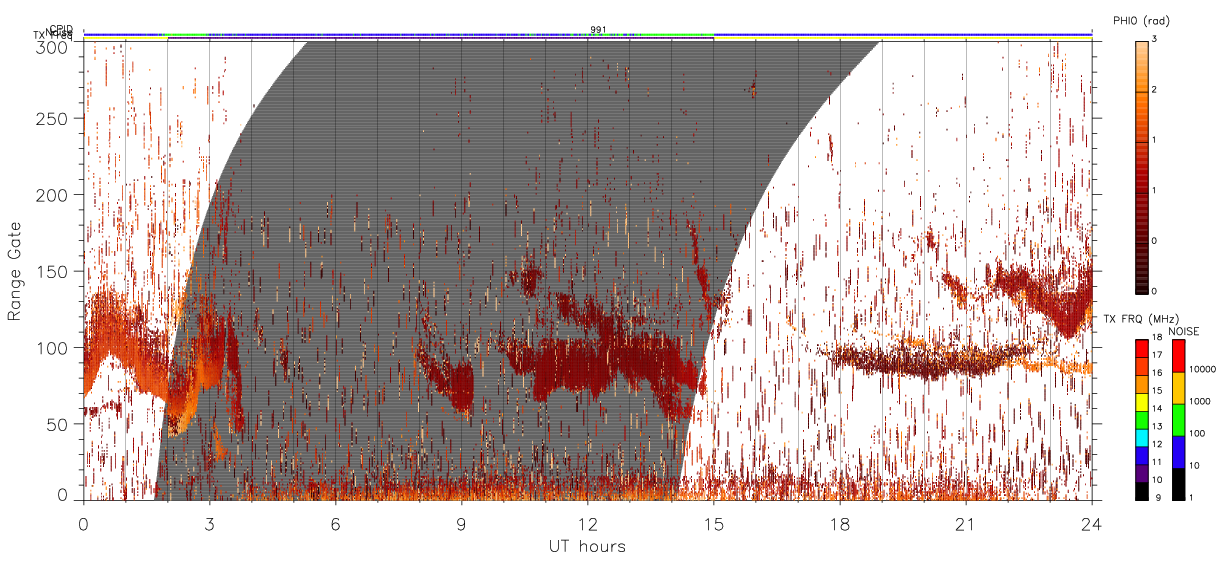Click the 'CPID' label at top left

pos(61,29)
